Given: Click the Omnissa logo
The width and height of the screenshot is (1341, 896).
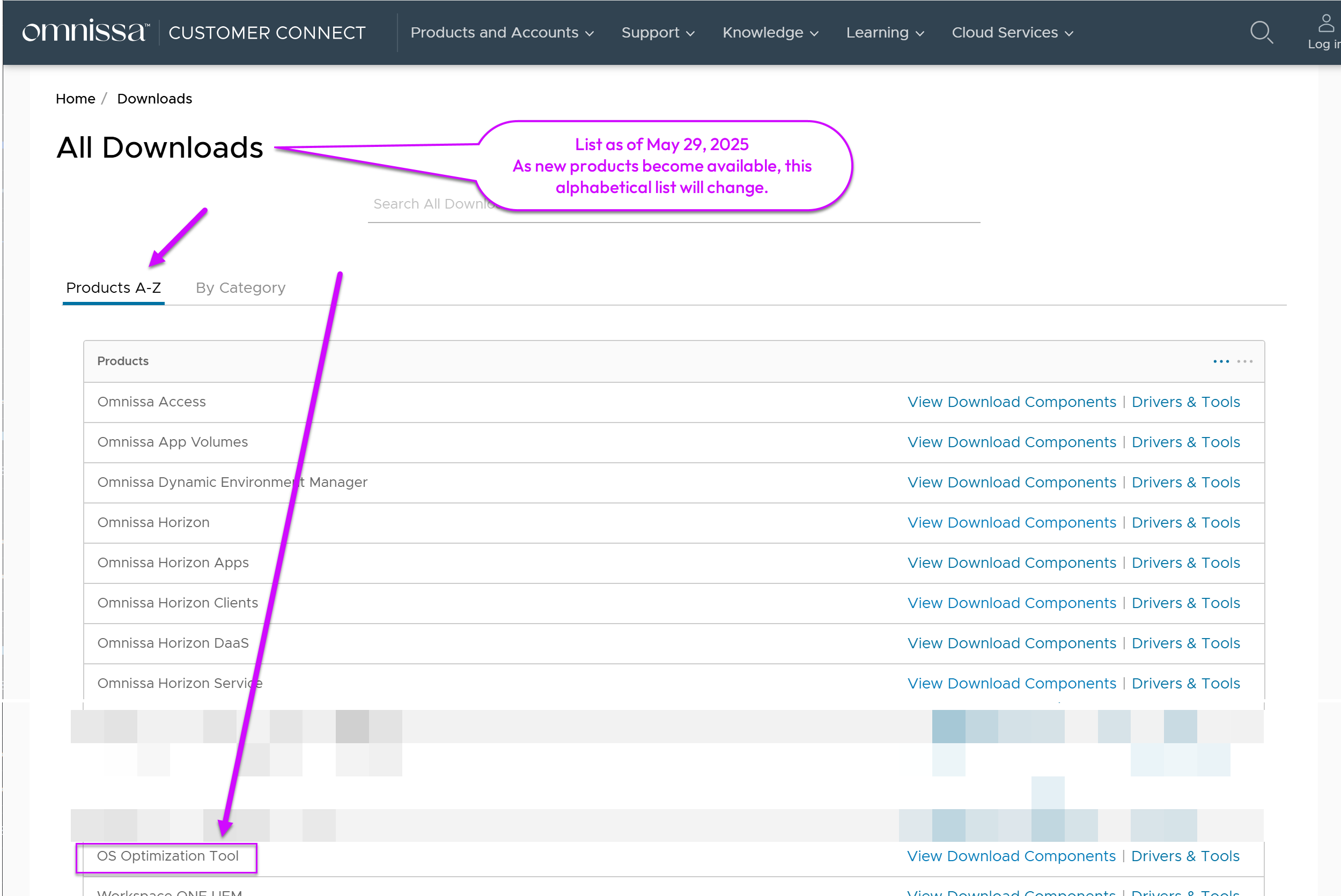Looking at the screenshot, I should tap(86, 32).
